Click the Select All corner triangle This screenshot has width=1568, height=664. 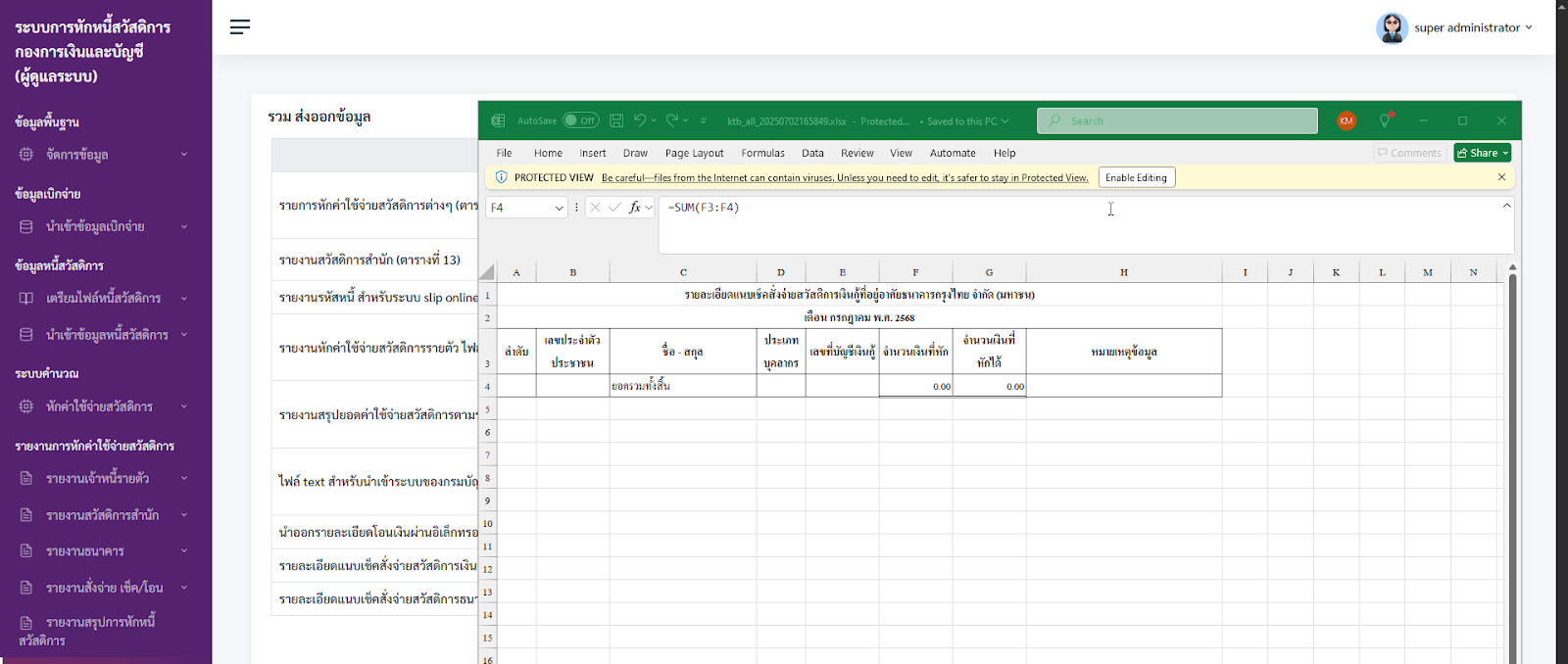tap(487, 272)
